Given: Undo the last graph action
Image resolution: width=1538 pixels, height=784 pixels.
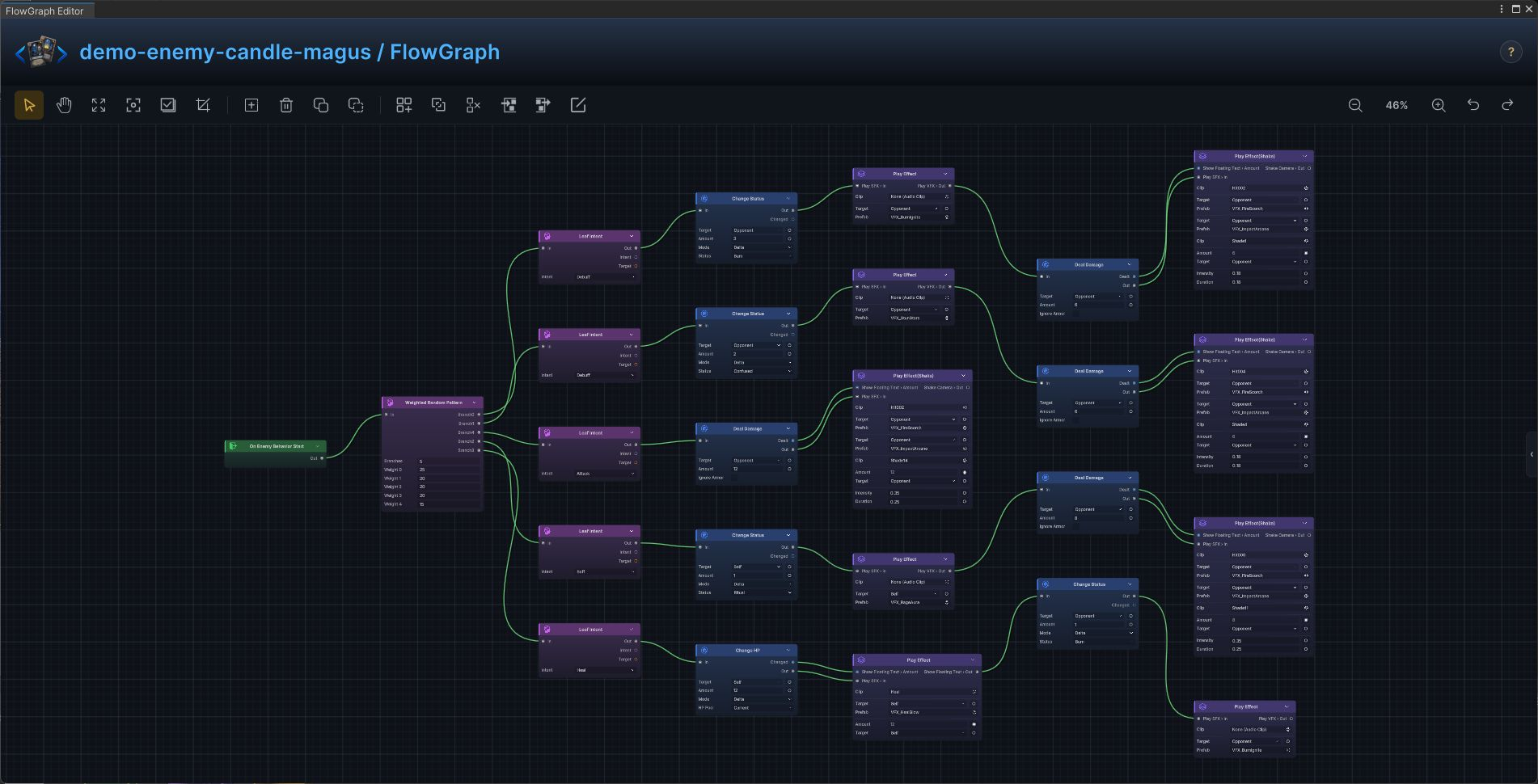Looking at the screenshot, I should tap(1473, 105).
